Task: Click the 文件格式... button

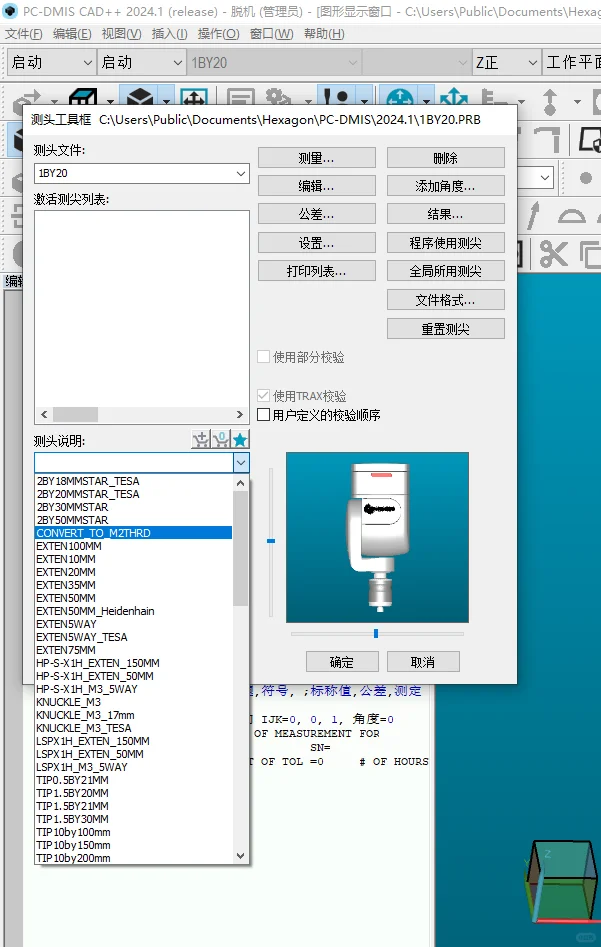Action: click(446, 300)
